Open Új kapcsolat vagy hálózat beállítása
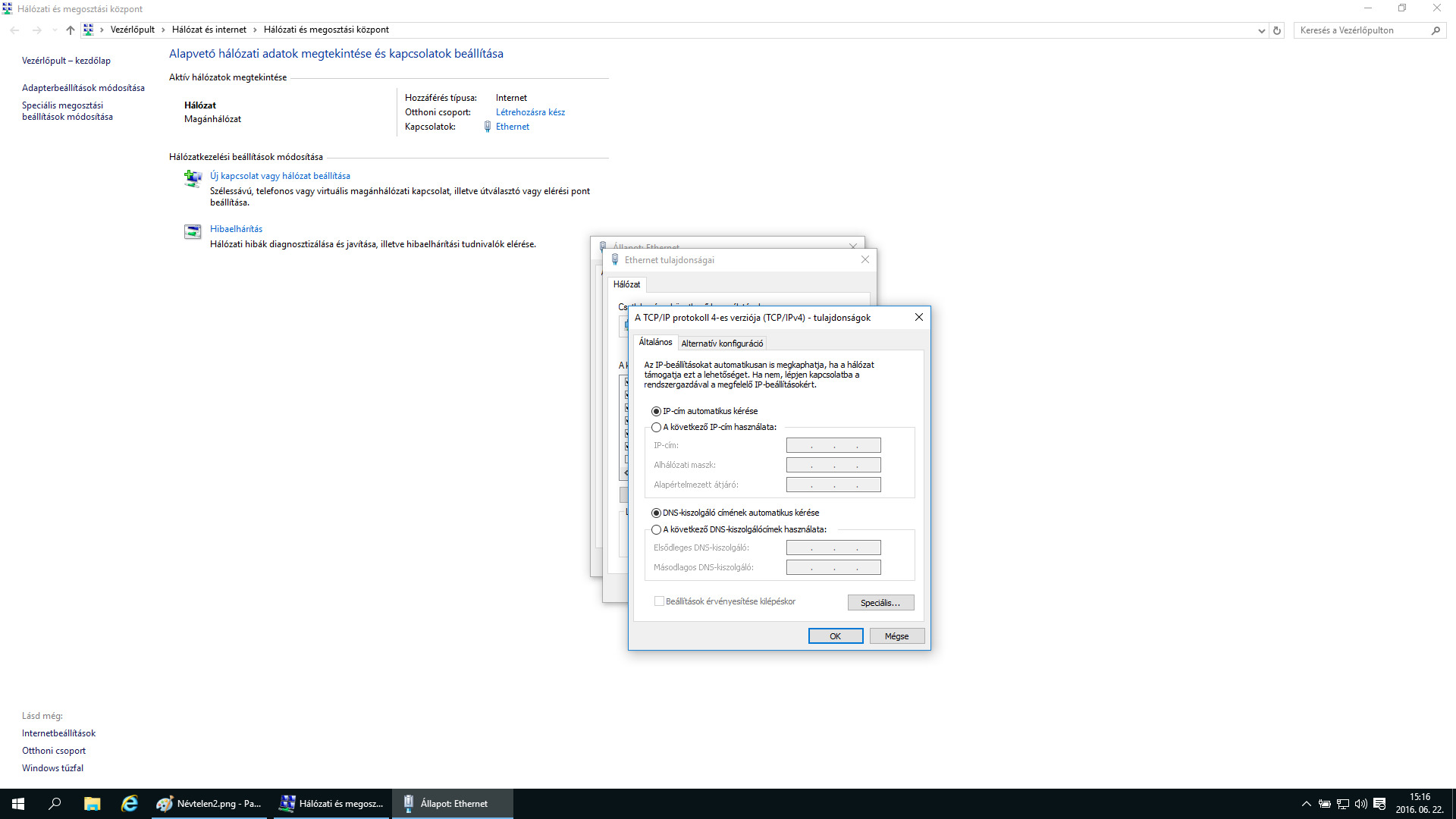Screen dimensions: 1456x819 click(x=280, y=176)
